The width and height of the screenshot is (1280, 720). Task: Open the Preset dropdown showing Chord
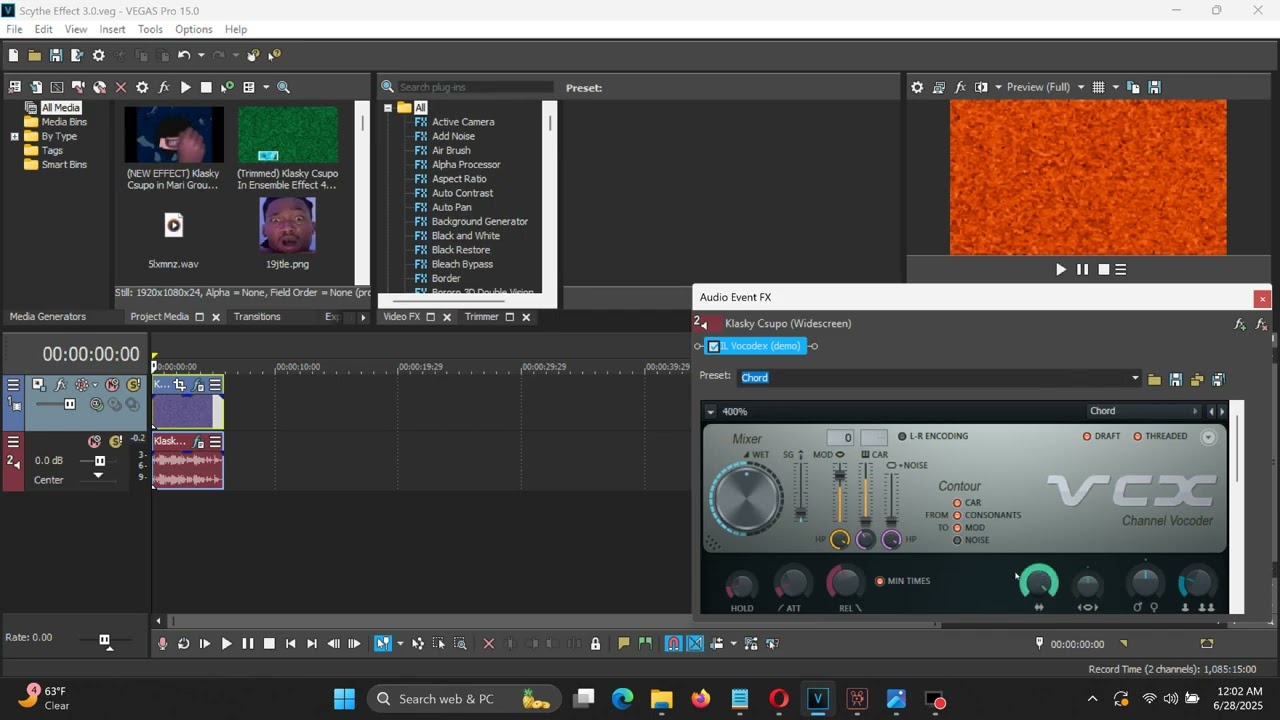coord(1134,378)
